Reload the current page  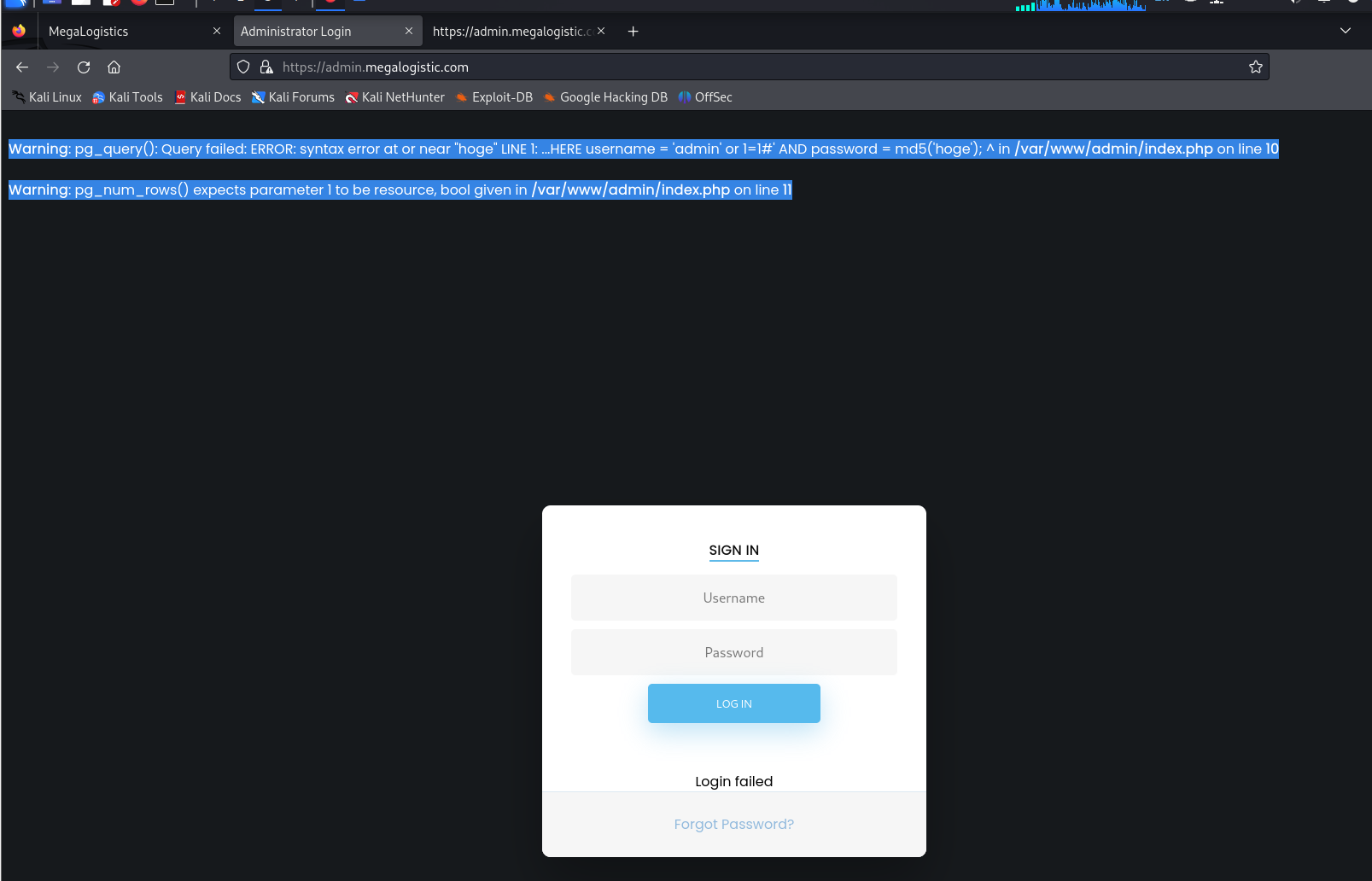tap(84, 67)
